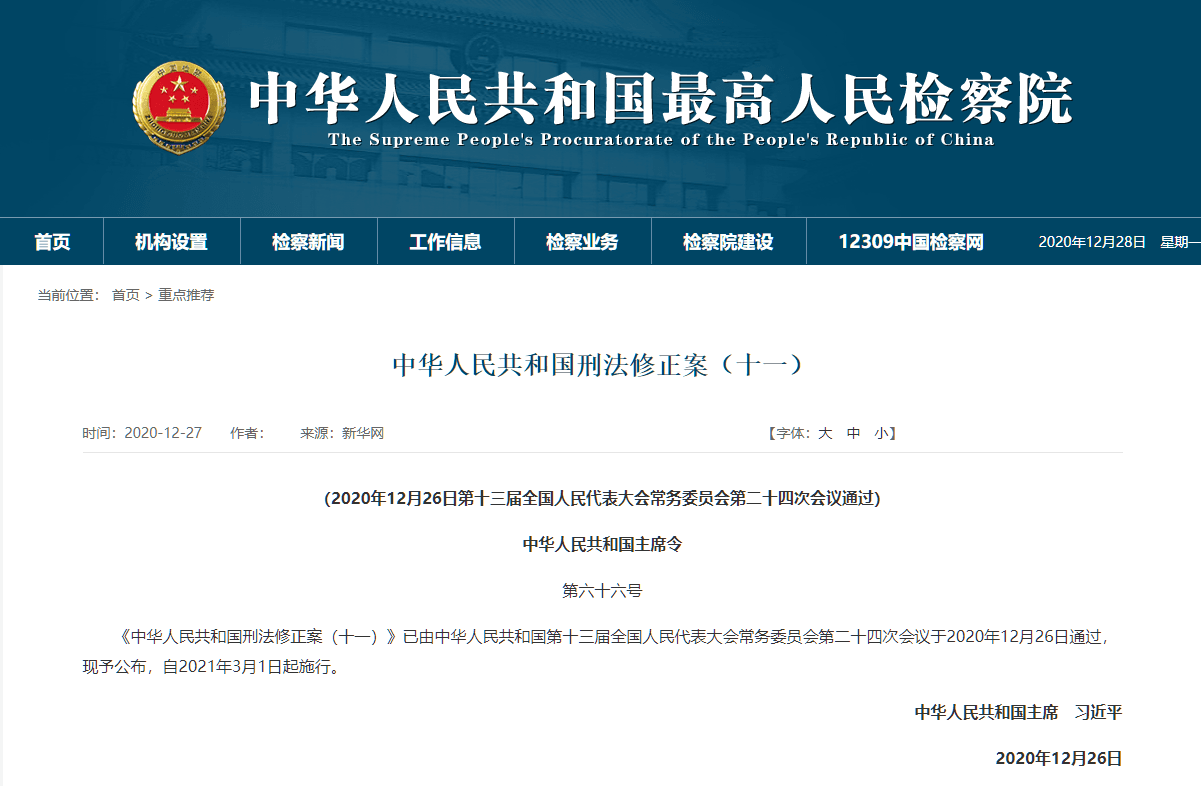Select the 工作信息 navigation item

[x=445, y=242]
